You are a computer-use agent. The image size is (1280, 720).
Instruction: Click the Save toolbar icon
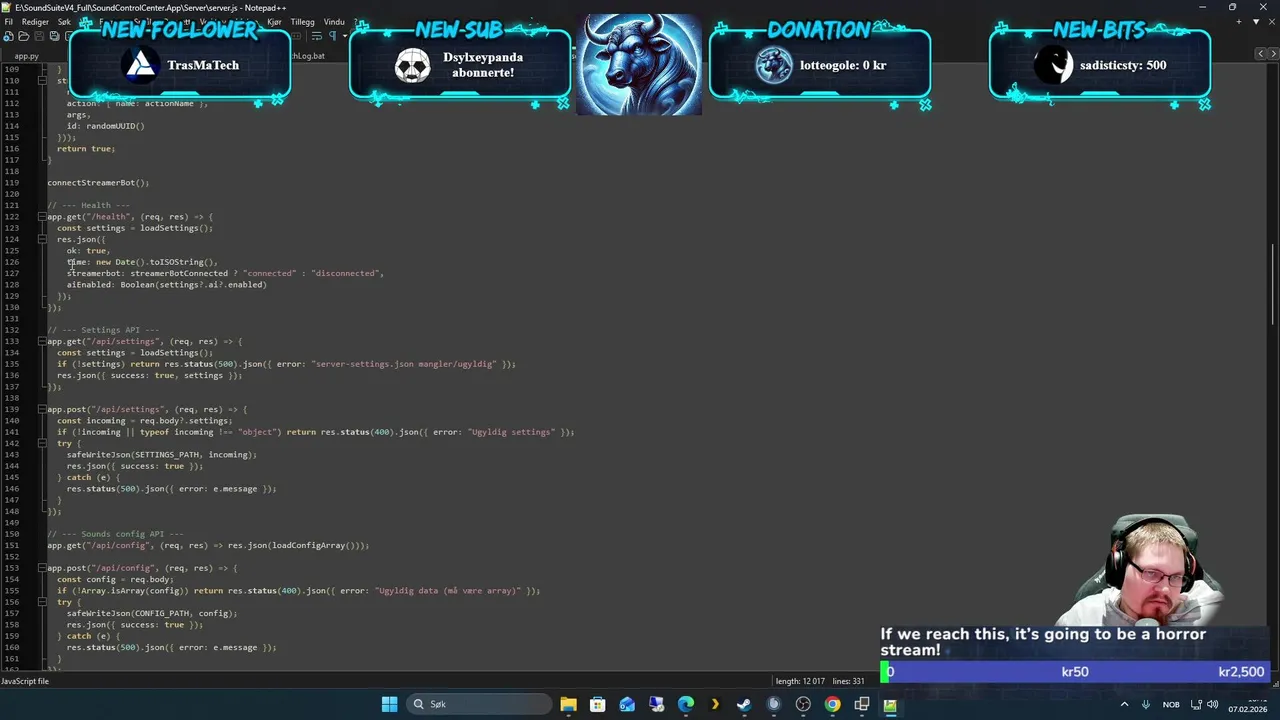tap(38, 36)
